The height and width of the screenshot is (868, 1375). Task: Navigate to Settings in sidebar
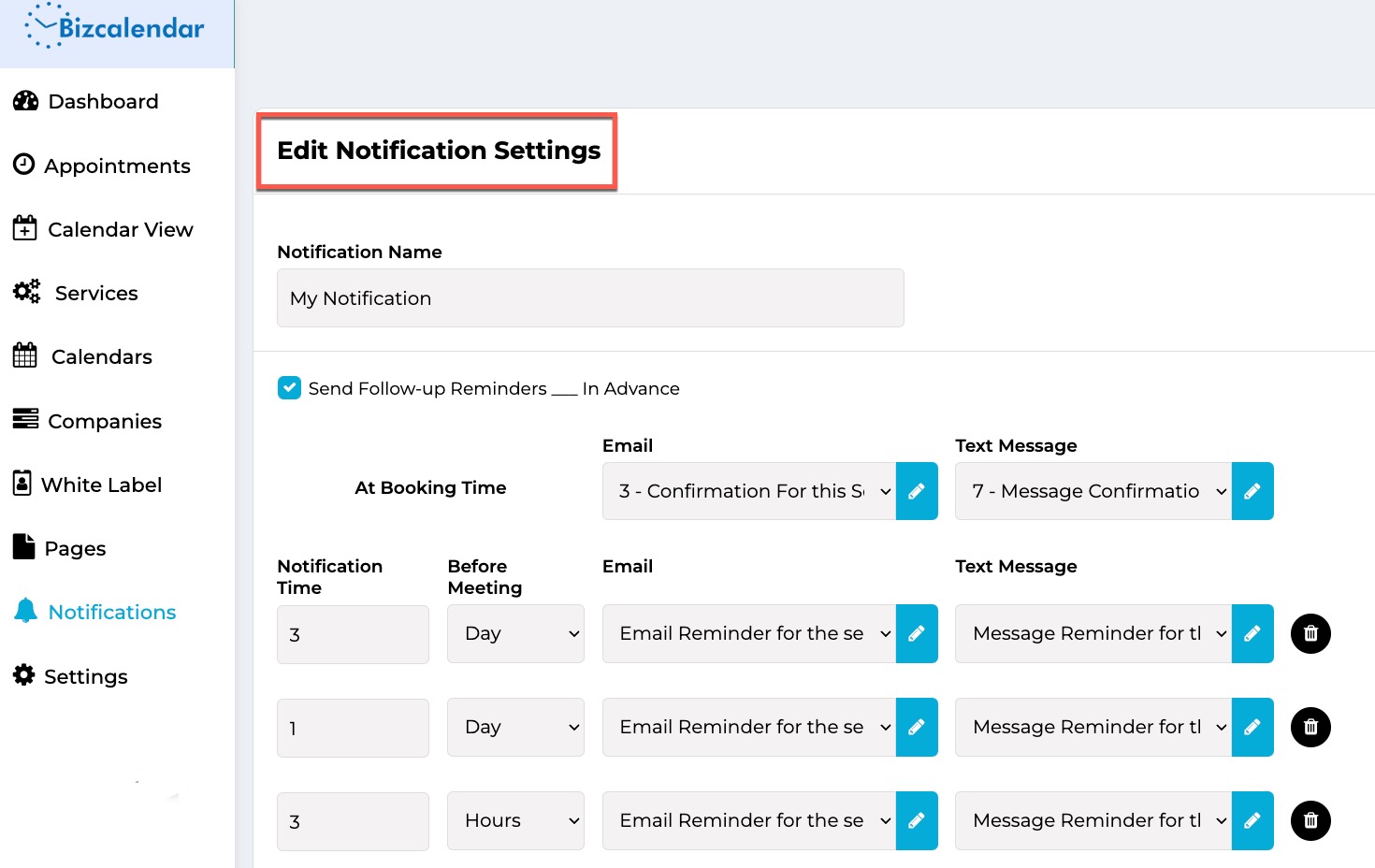click(x=85, y=676)
